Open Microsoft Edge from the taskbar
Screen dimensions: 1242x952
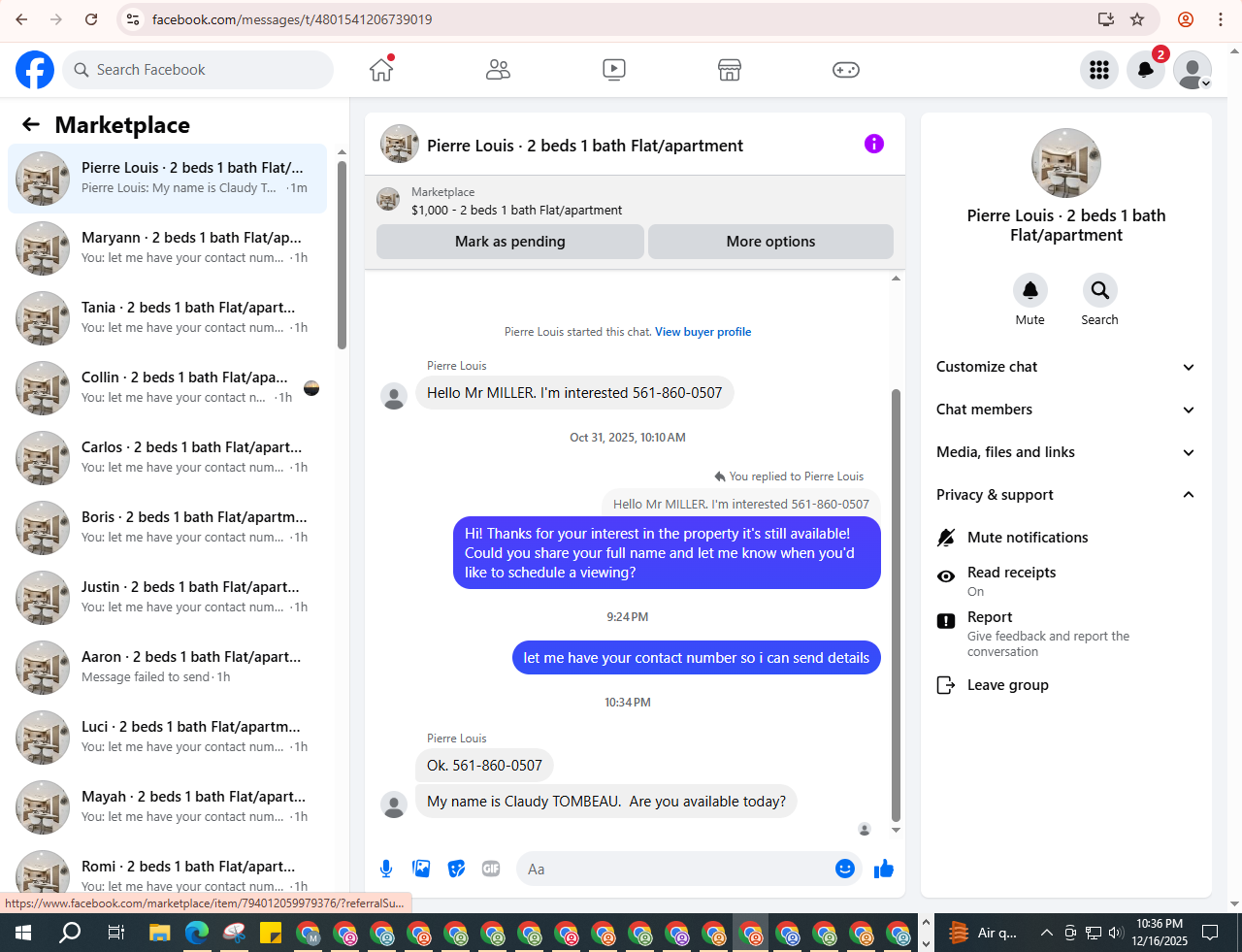tap(197, 934)
